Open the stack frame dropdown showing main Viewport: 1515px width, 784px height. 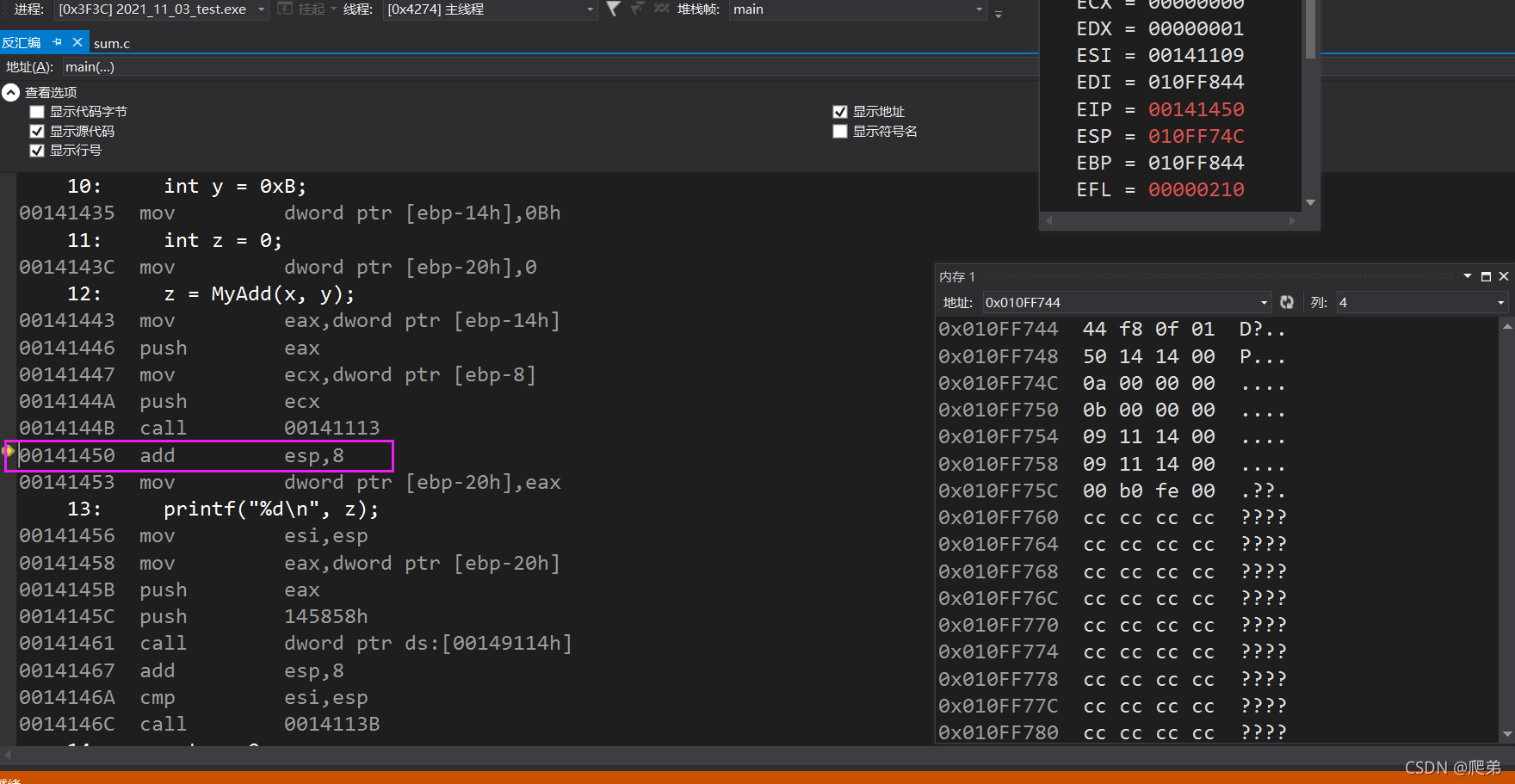[857, 9]
